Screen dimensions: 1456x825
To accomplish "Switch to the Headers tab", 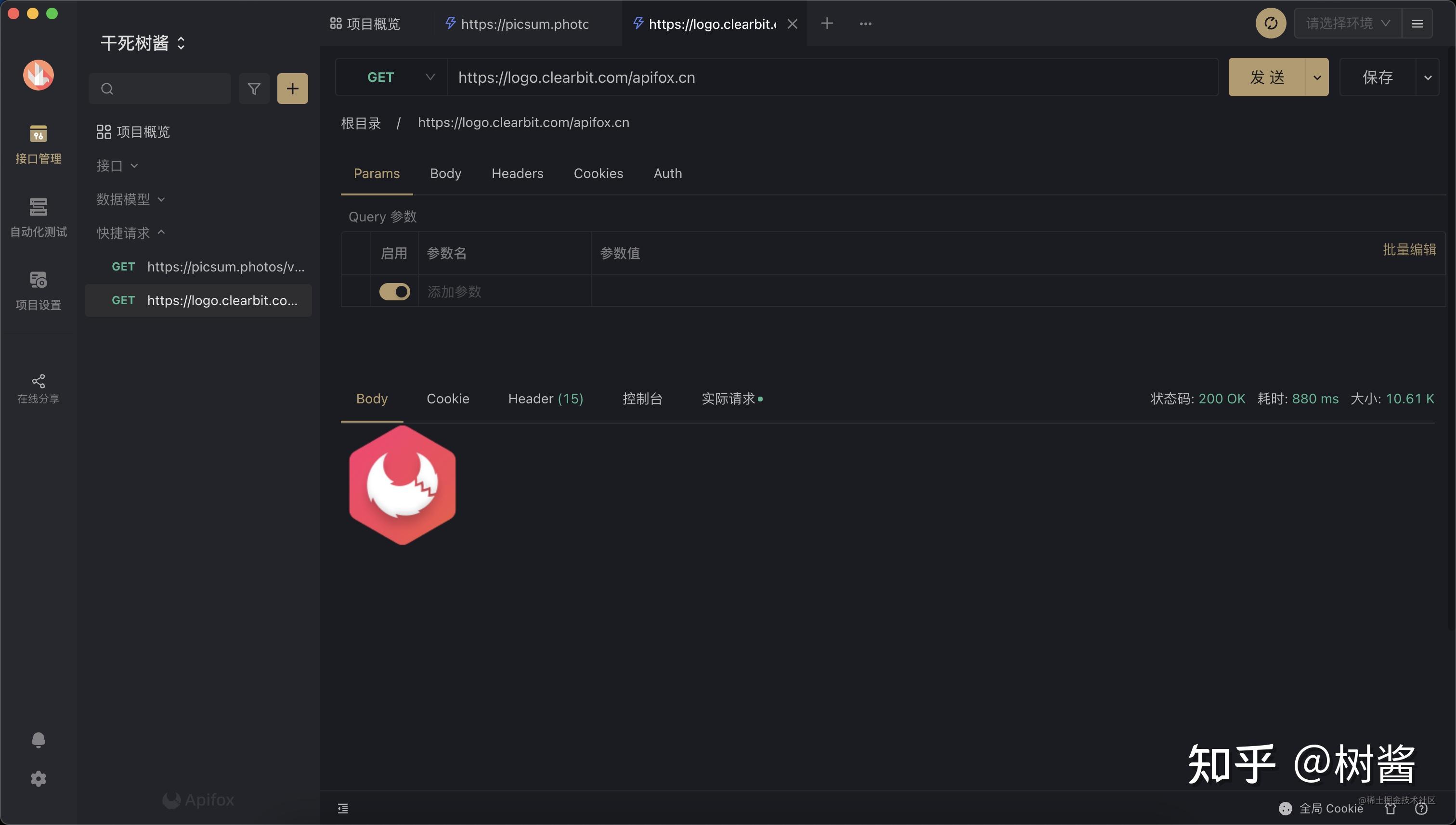I will coord(517,173).
